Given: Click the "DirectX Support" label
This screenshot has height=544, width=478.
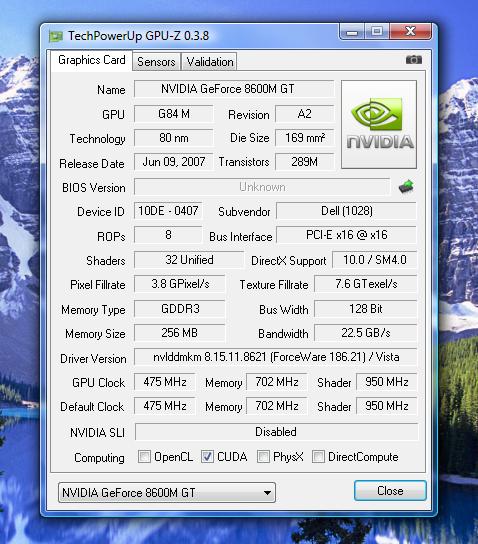Looking at the screenshot, I should [x=289, y=261].
